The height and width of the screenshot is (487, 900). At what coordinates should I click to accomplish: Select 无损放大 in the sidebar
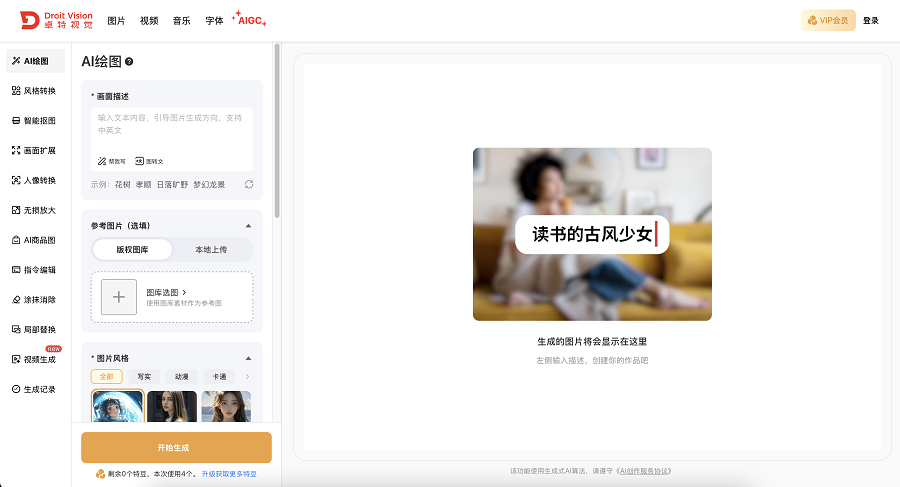coord(39,210)
